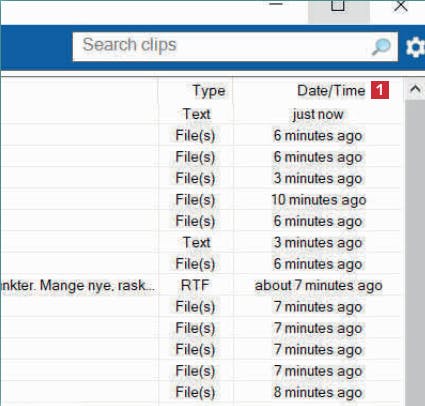Click the magnifier search icon

pyautogui.click(x=381, y=47)
